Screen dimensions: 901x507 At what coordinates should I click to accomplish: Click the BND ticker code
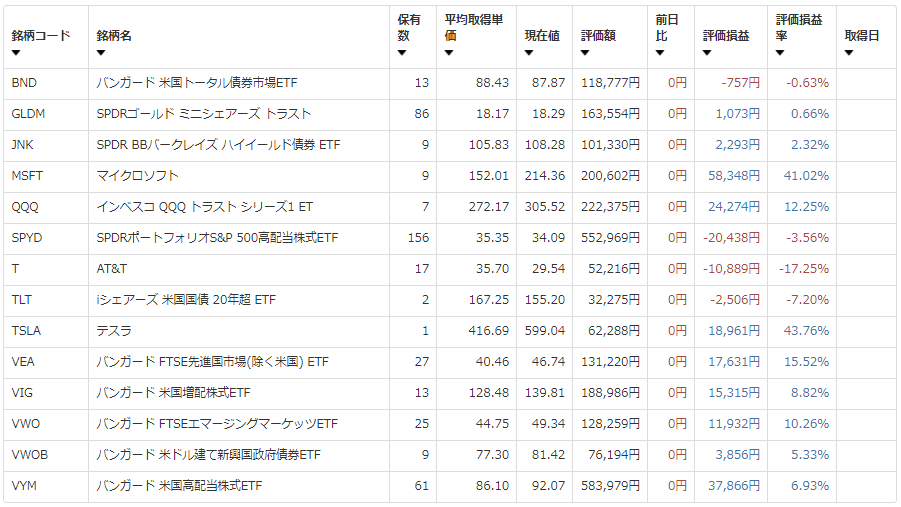click(24, 83)
